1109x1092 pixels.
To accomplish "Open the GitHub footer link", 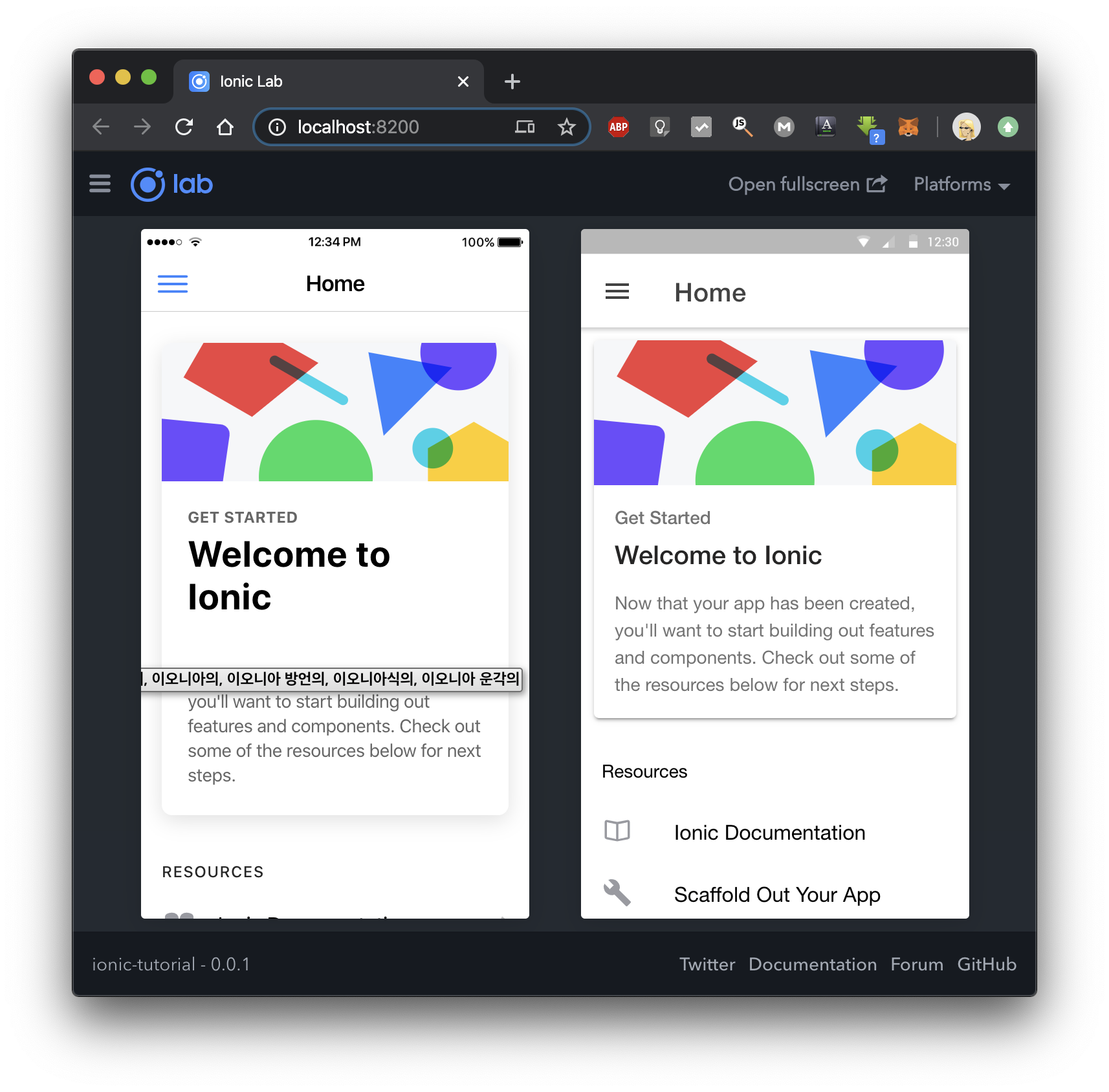I will point(987,964).
